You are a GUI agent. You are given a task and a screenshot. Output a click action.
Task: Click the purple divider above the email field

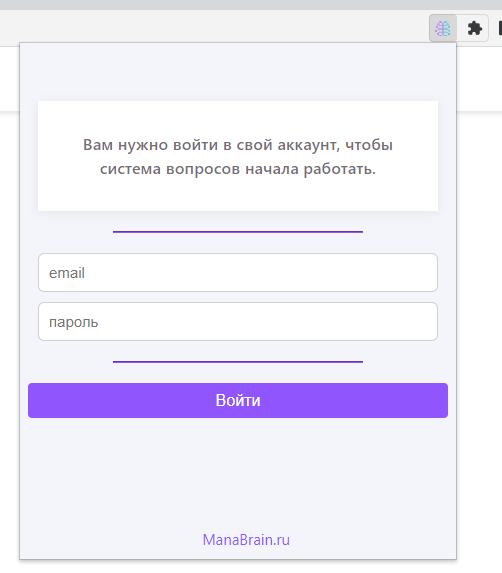coord(238,232)
